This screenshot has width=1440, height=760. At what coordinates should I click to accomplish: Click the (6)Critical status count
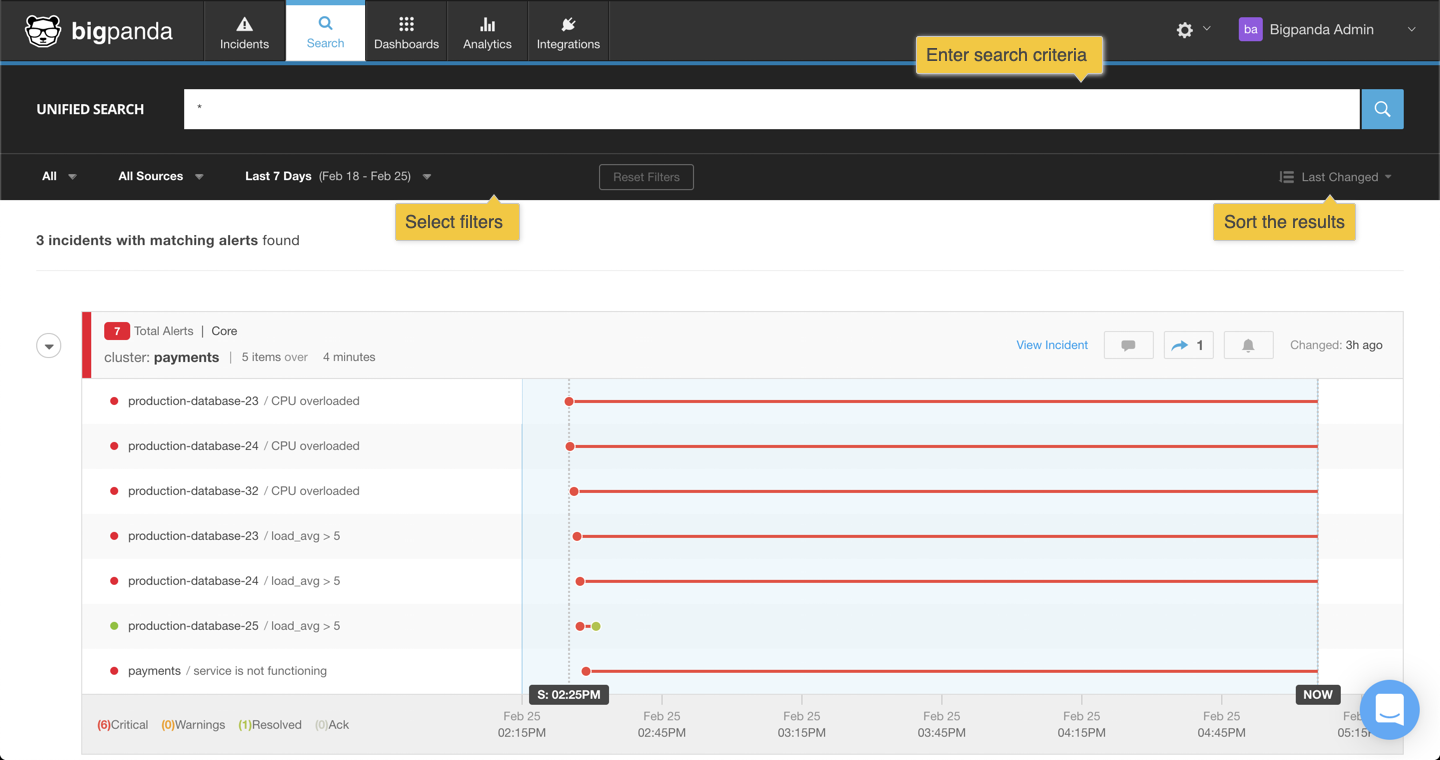tap(122, 725)
